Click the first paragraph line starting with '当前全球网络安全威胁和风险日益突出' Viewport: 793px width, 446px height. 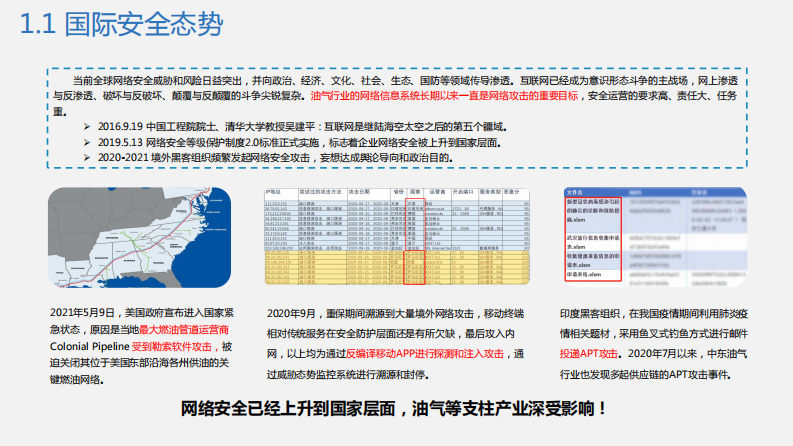click(x=405, y=80)
